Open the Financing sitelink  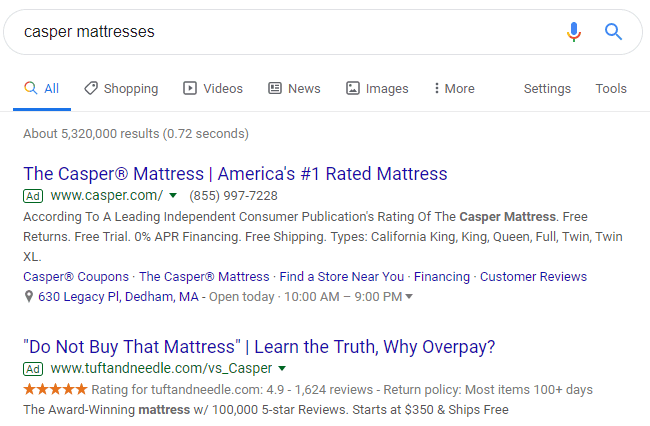[x=442, y=277]
